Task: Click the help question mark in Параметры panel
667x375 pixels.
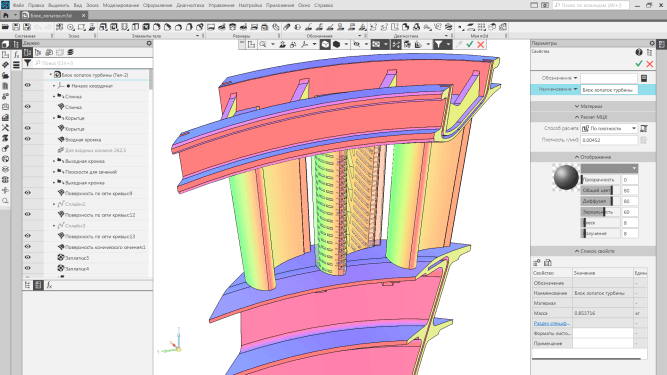Action: pos(638,52)
